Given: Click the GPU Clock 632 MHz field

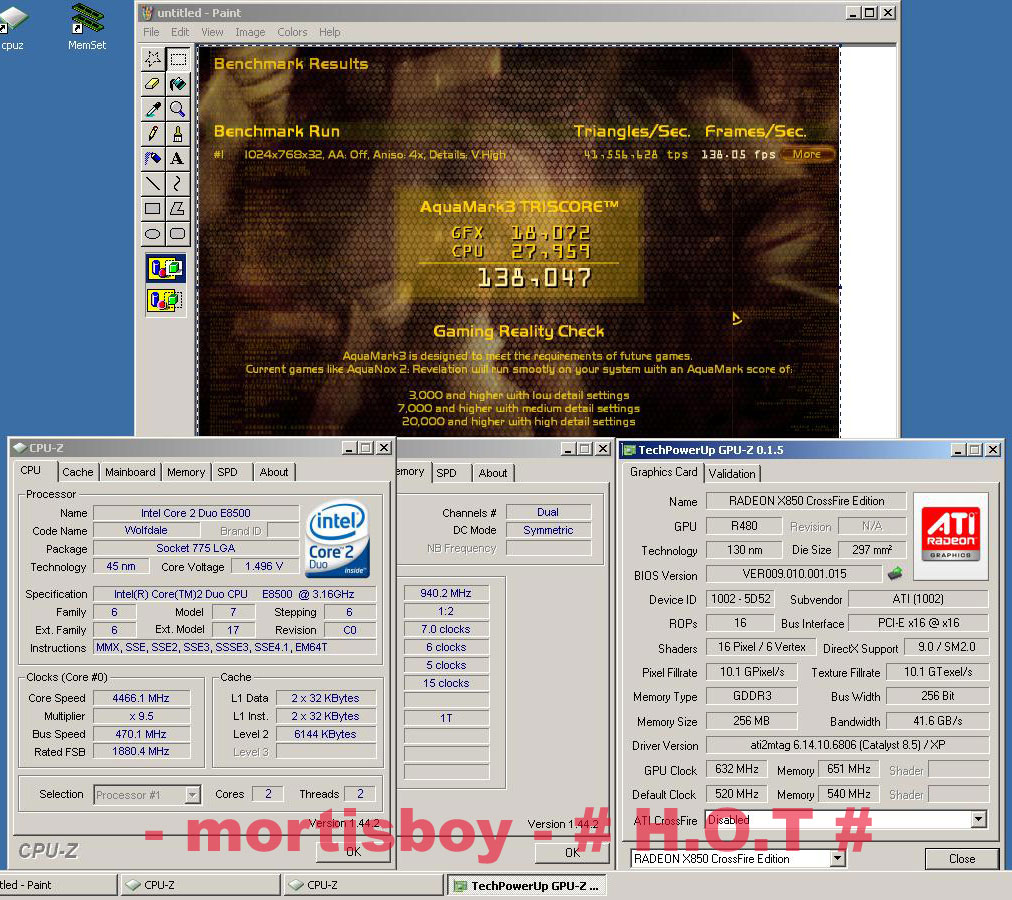Looking at the screenshot, I should tap(736, 769).
